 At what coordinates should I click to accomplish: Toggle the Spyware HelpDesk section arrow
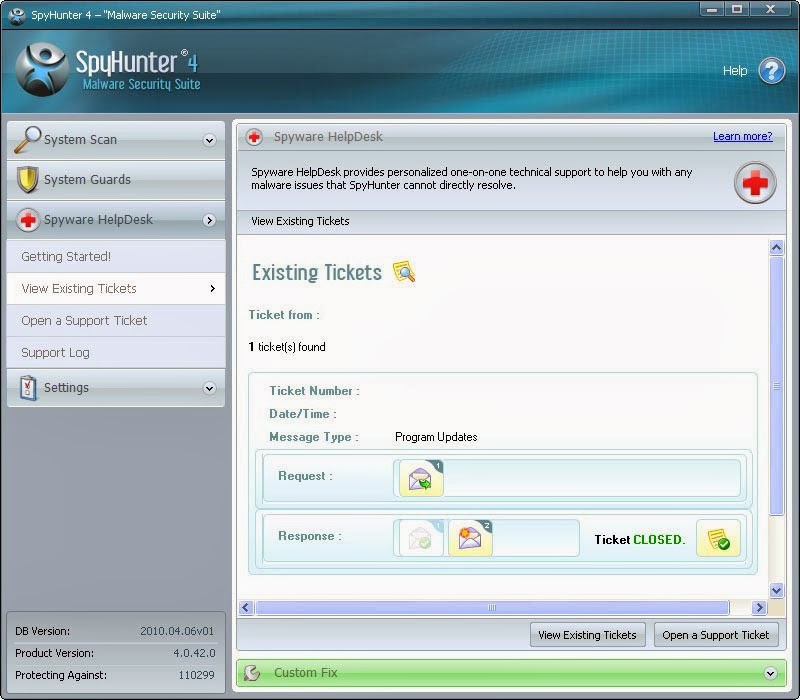point(209,221)
